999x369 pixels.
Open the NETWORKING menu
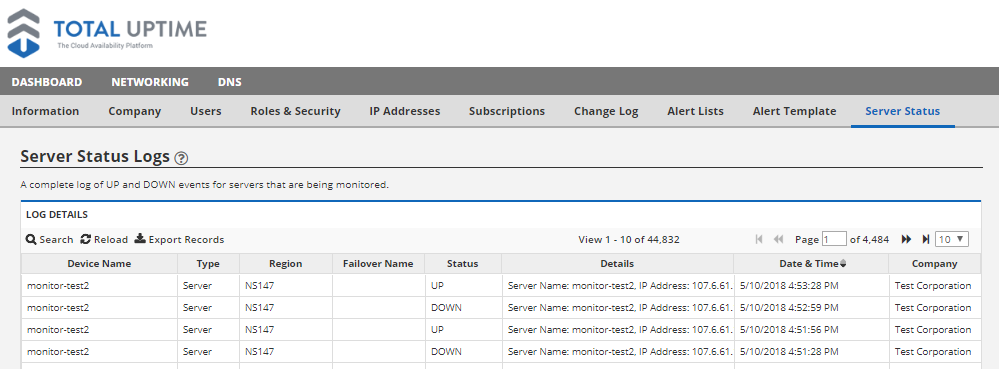point(150,82)
